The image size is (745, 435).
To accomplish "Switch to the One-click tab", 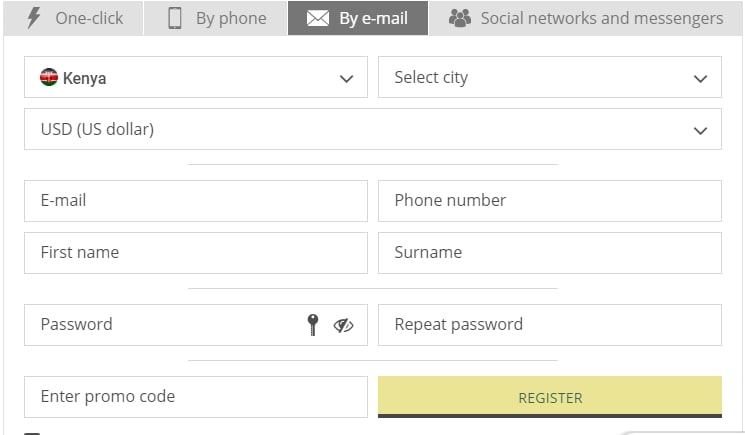I will (x=73, y=18).
